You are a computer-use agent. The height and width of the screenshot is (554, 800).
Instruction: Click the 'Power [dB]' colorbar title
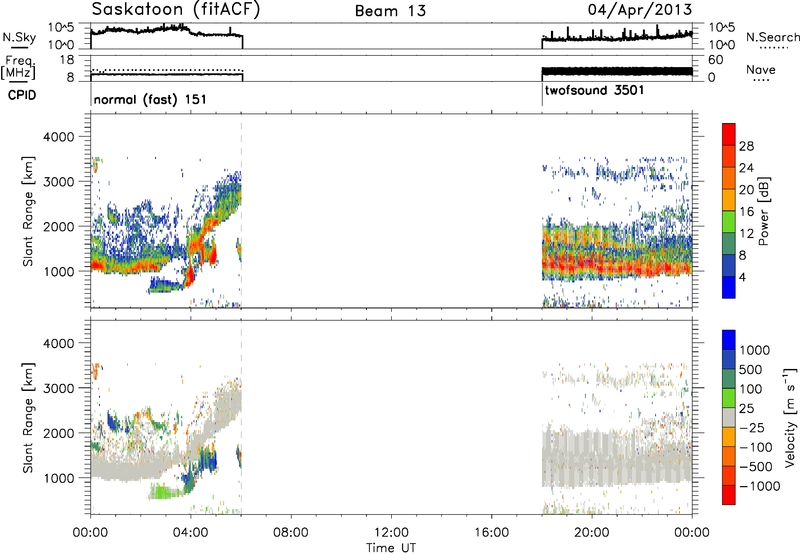[763, 211]
